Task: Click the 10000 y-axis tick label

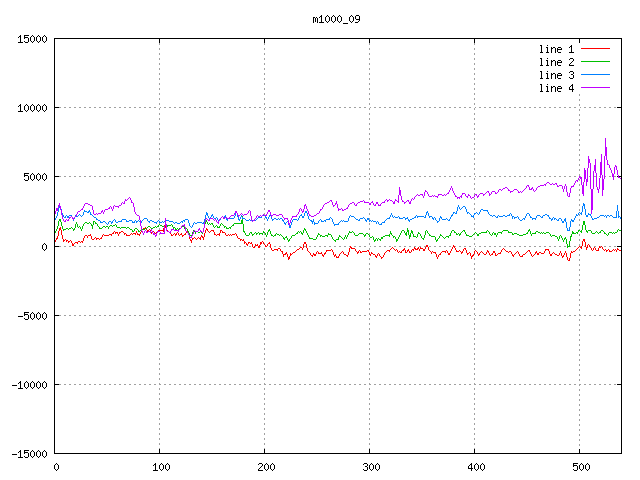Action: click(32, 108)
